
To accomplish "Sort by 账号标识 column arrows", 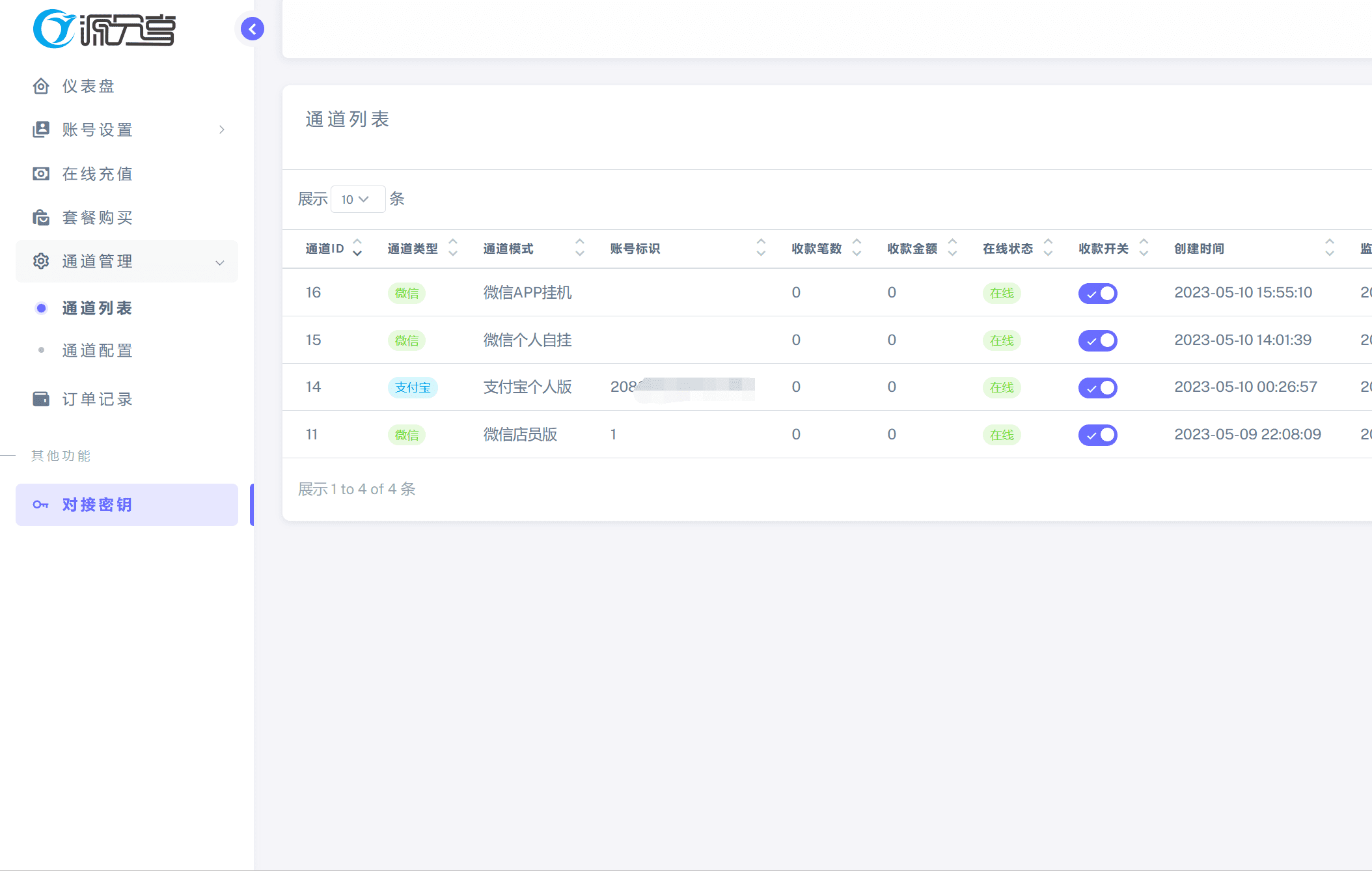I will tap(761, 247).
